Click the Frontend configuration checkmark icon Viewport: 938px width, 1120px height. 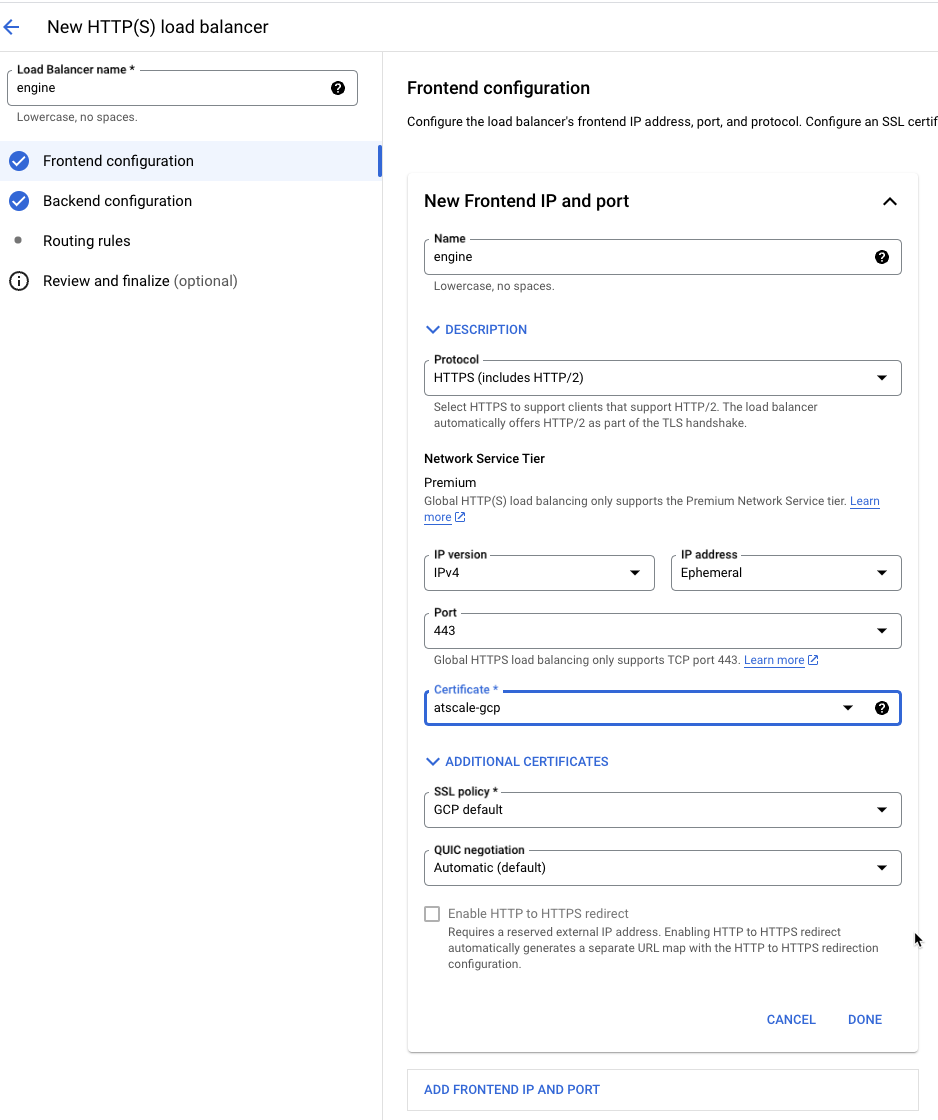[x=19, y=161]
